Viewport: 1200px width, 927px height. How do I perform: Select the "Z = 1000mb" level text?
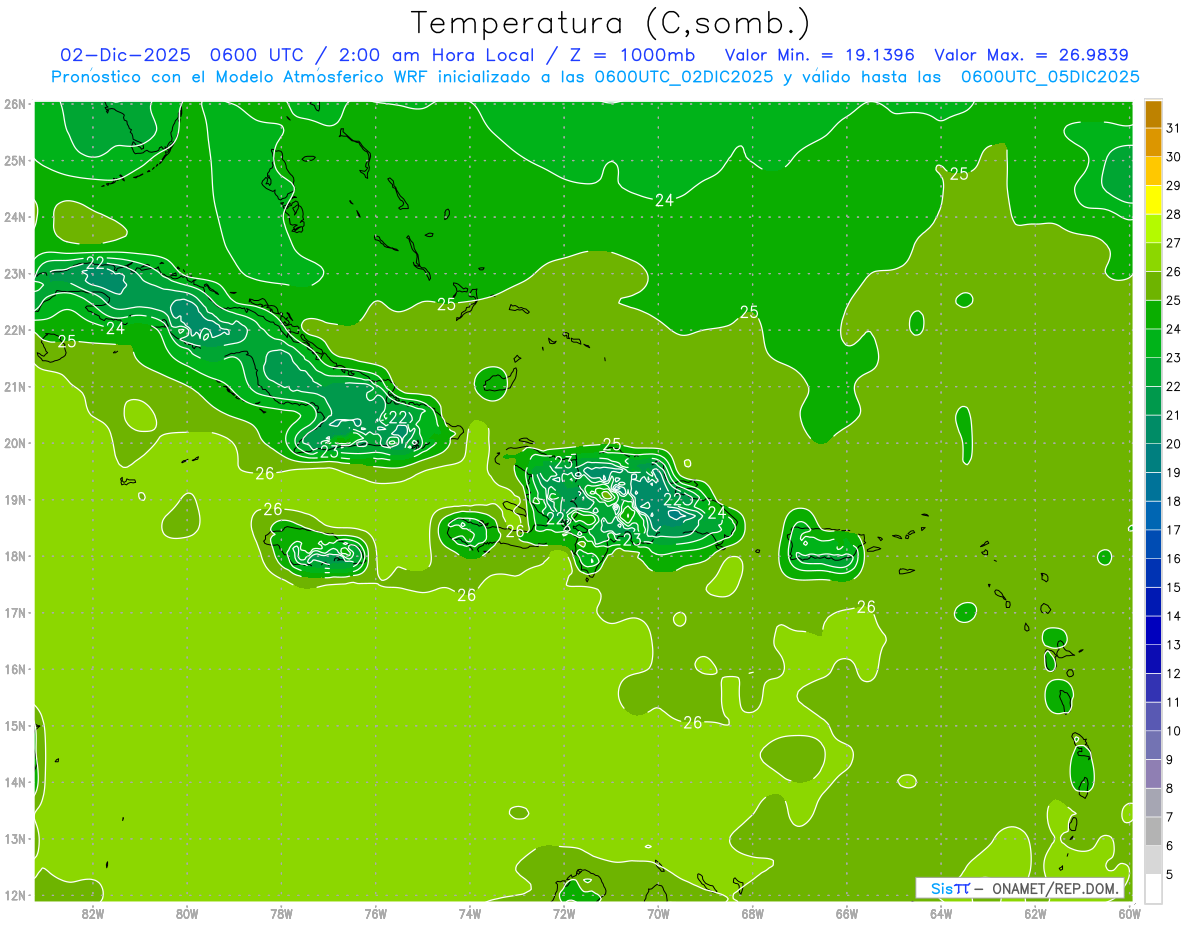click(x=632, y=55)
